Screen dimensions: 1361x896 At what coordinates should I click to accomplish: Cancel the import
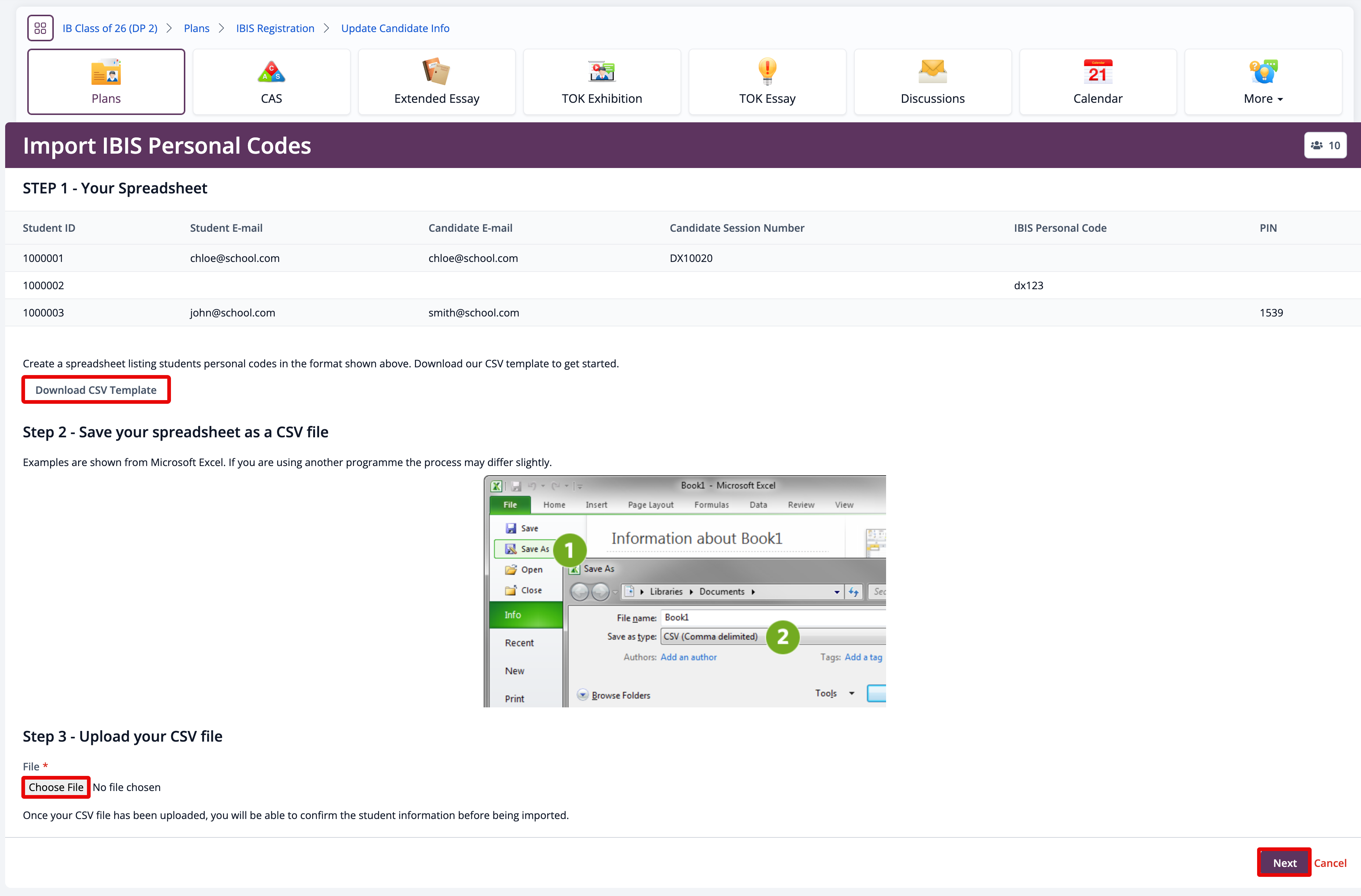tap(1330, 862)
